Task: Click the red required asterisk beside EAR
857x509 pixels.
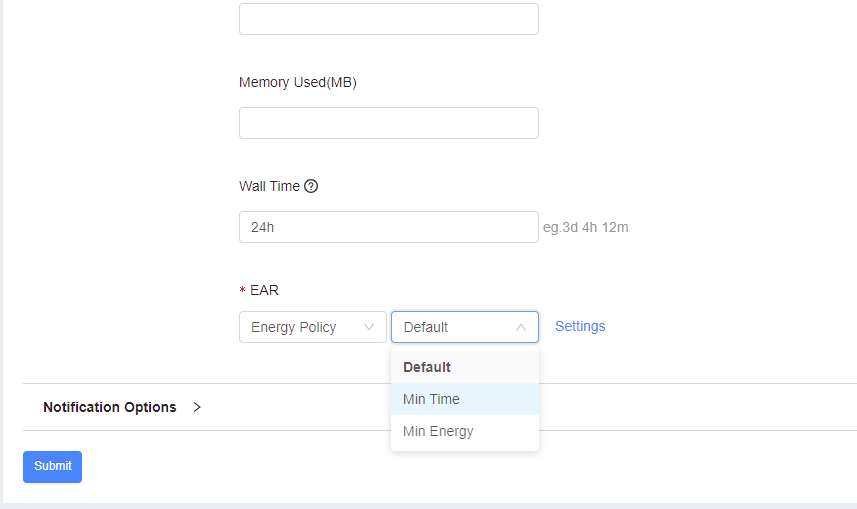Action: click(x=242, y=291)
